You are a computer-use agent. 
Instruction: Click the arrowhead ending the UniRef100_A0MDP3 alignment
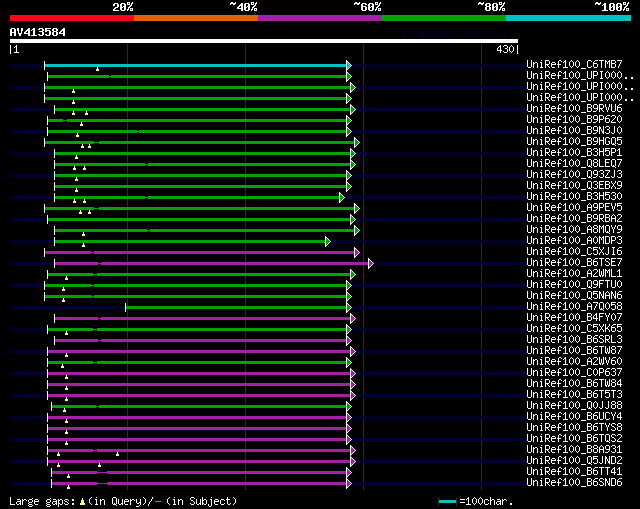tap(328, 242)
